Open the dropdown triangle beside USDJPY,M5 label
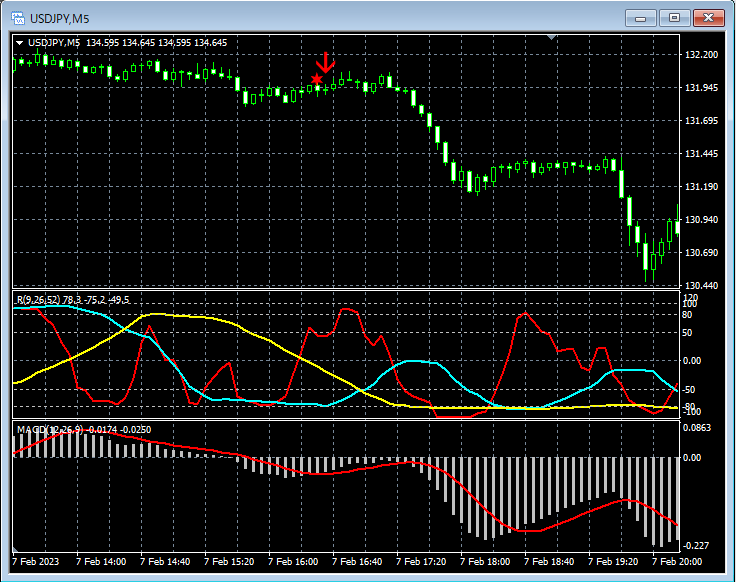737x582 pixels. (x=19, y=43)
